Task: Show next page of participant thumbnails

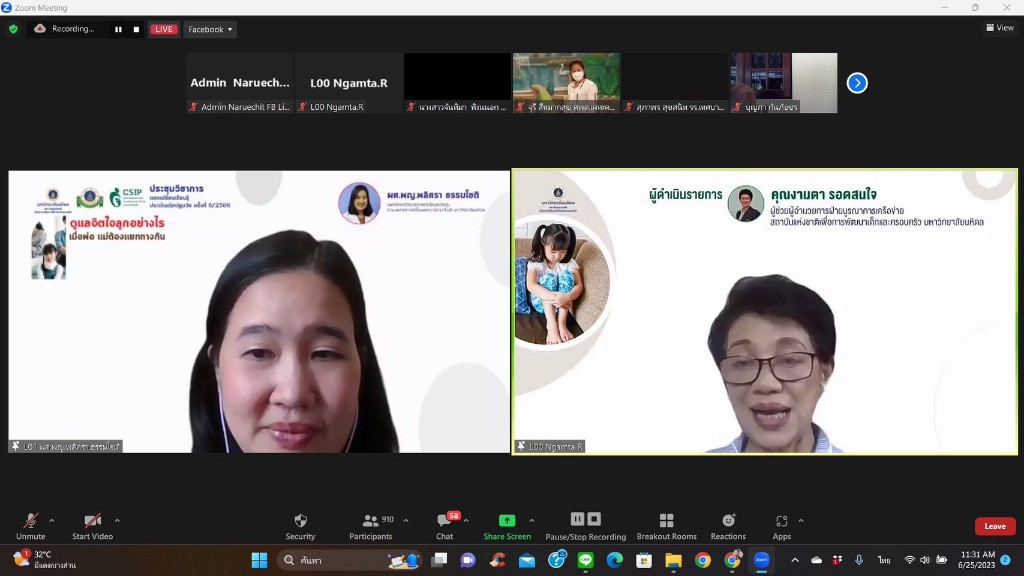Action: click(x=857, y=83)
